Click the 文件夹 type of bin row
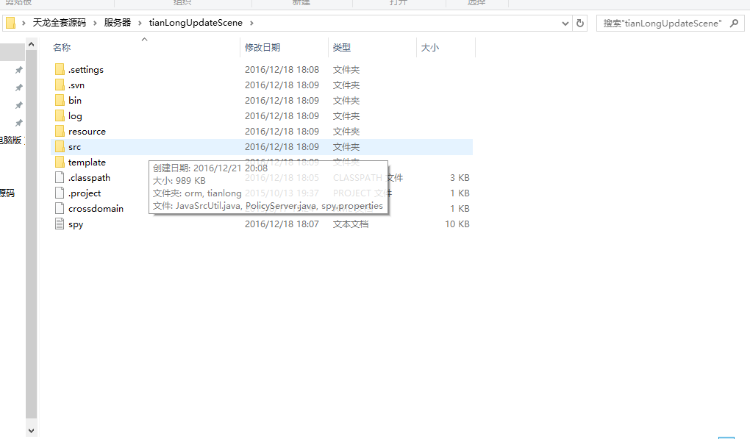This screenshot has width=750, height=439. [346, 100]
